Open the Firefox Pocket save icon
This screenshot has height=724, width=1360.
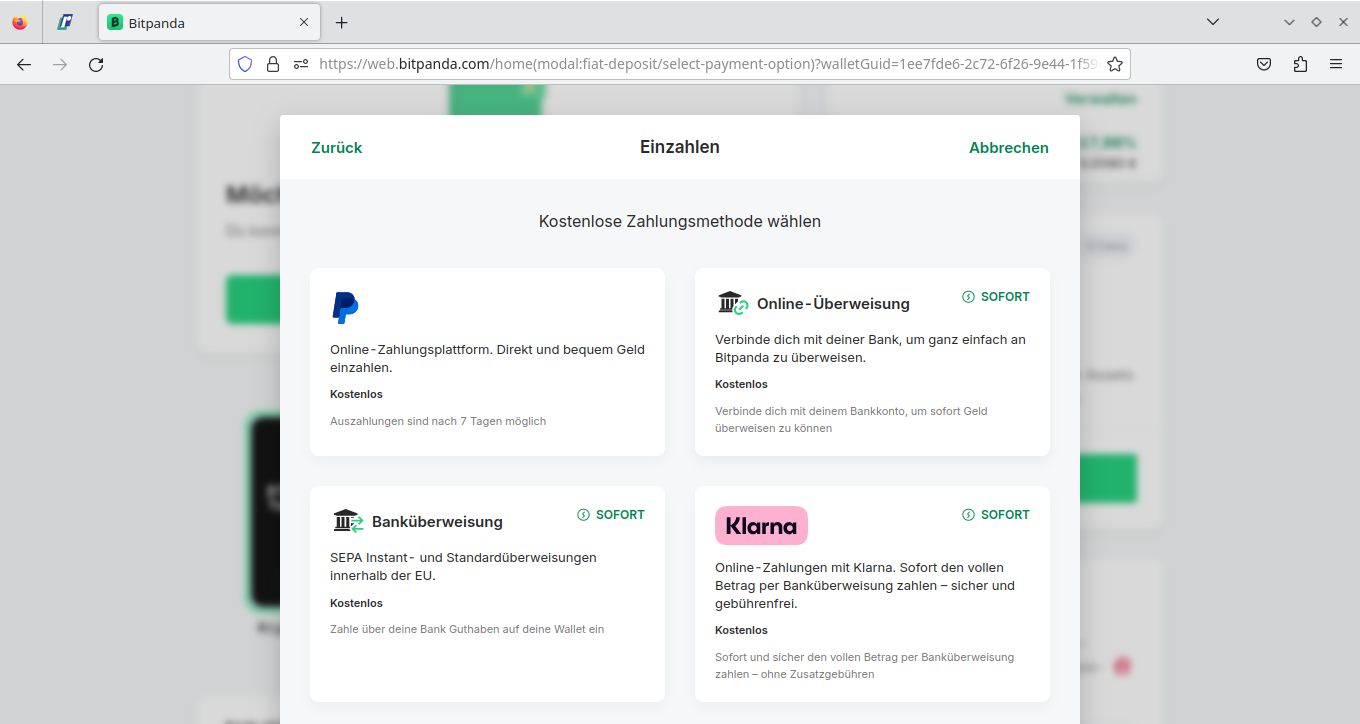pyautogui.click(x=1264, y=64)
